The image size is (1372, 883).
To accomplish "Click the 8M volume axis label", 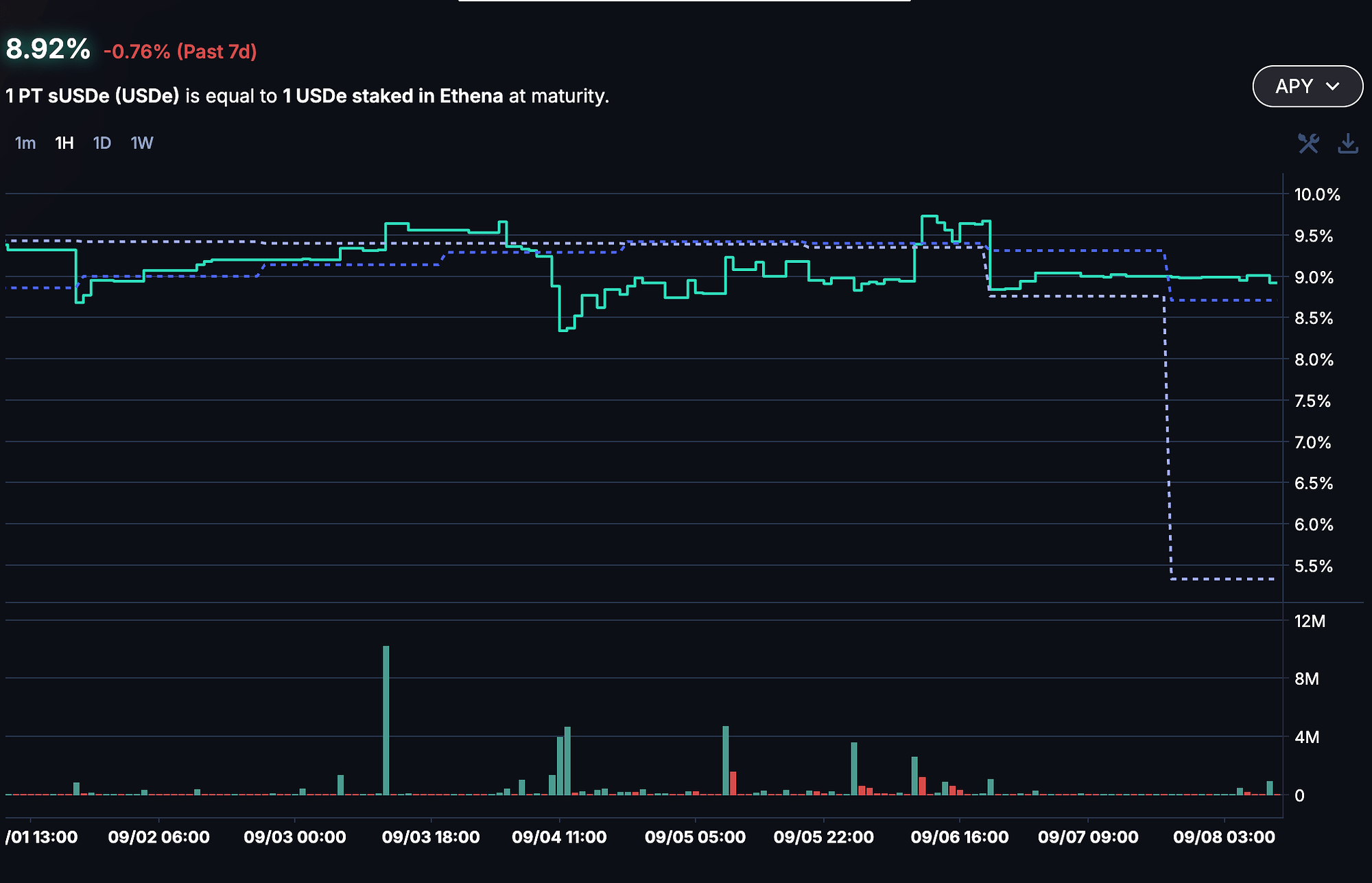I will [x=1306, y=679].
